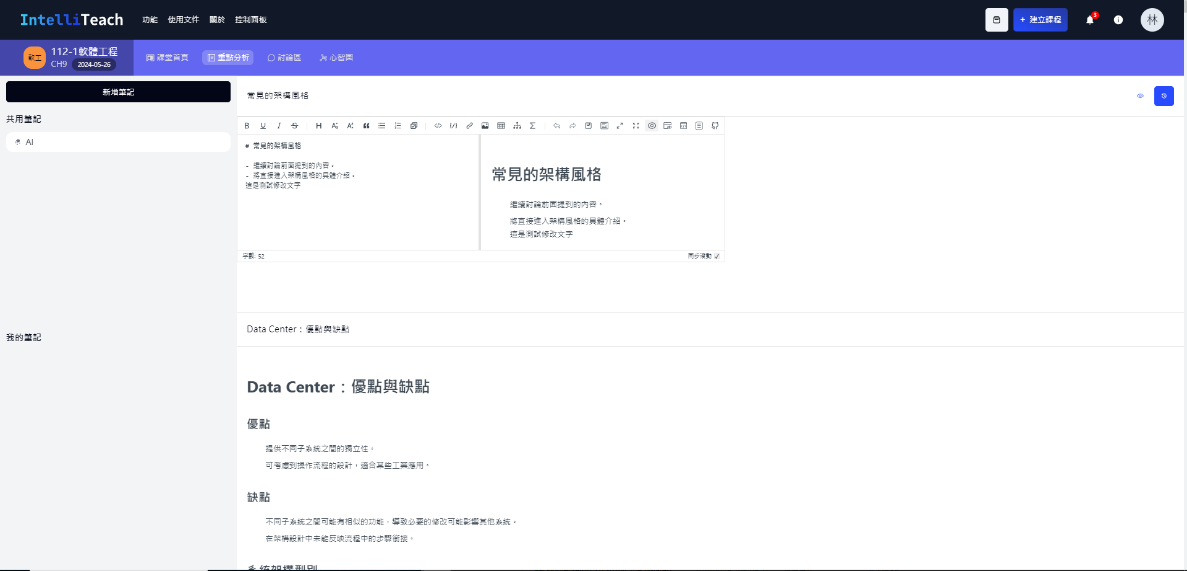Switch to 心智圖 tab
This screenshot has height=571, width=1187.
point(336,58)
